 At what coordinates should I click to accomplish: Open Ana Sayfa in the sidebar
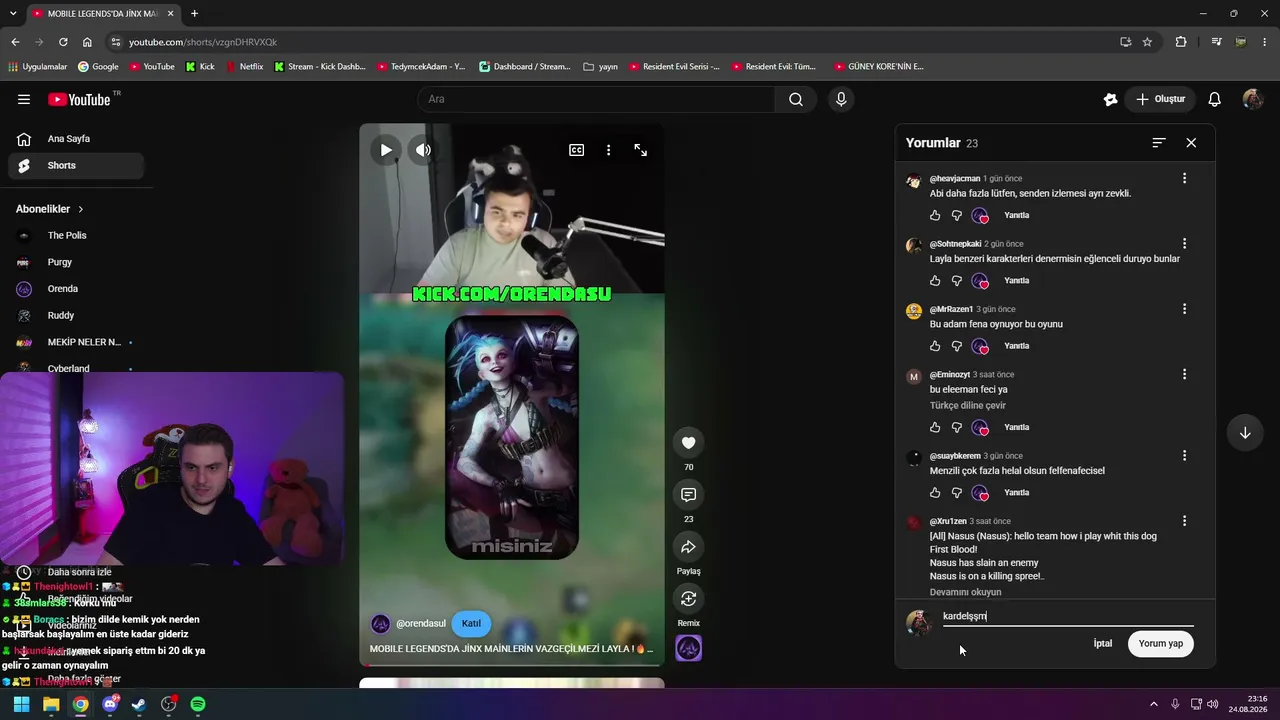(76, 139)
